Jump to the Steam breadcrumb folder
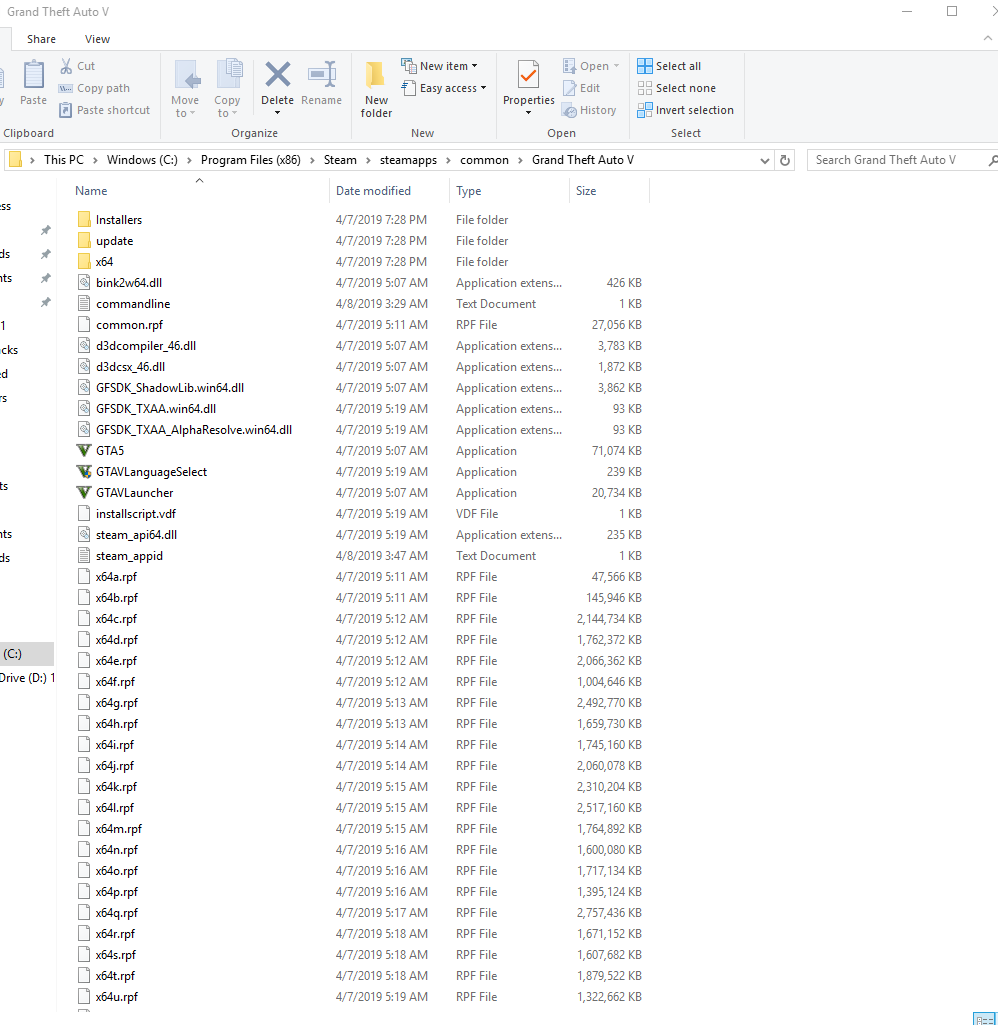Screen dimensions: 998x1025 tap(340, 160)
